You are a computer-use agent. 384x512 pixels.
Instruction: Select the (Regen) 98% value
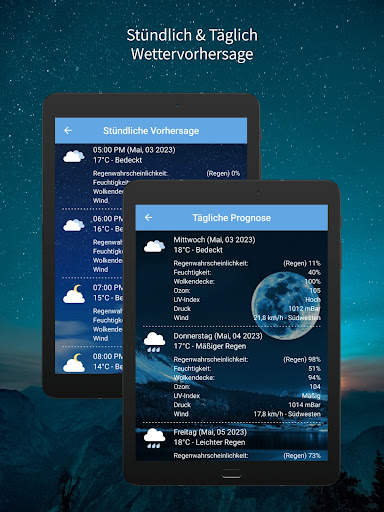302,359
